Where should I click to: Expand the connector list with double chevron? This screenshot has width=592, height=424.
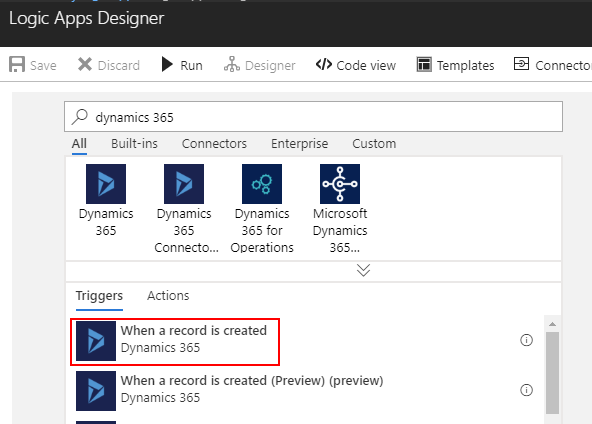tap(363, 270)
